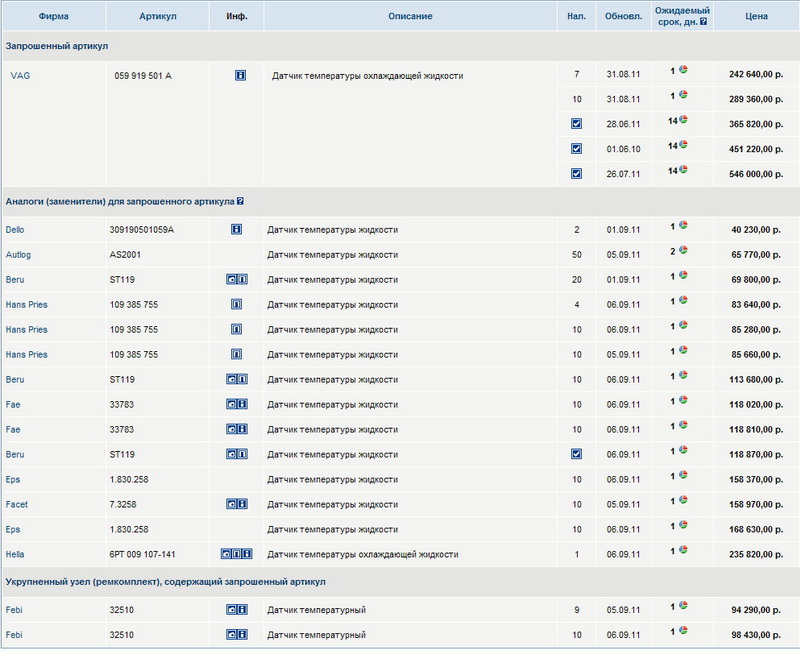
Task: Open Dello brand link
Action: pyautogui.click(x=15, y=230)
